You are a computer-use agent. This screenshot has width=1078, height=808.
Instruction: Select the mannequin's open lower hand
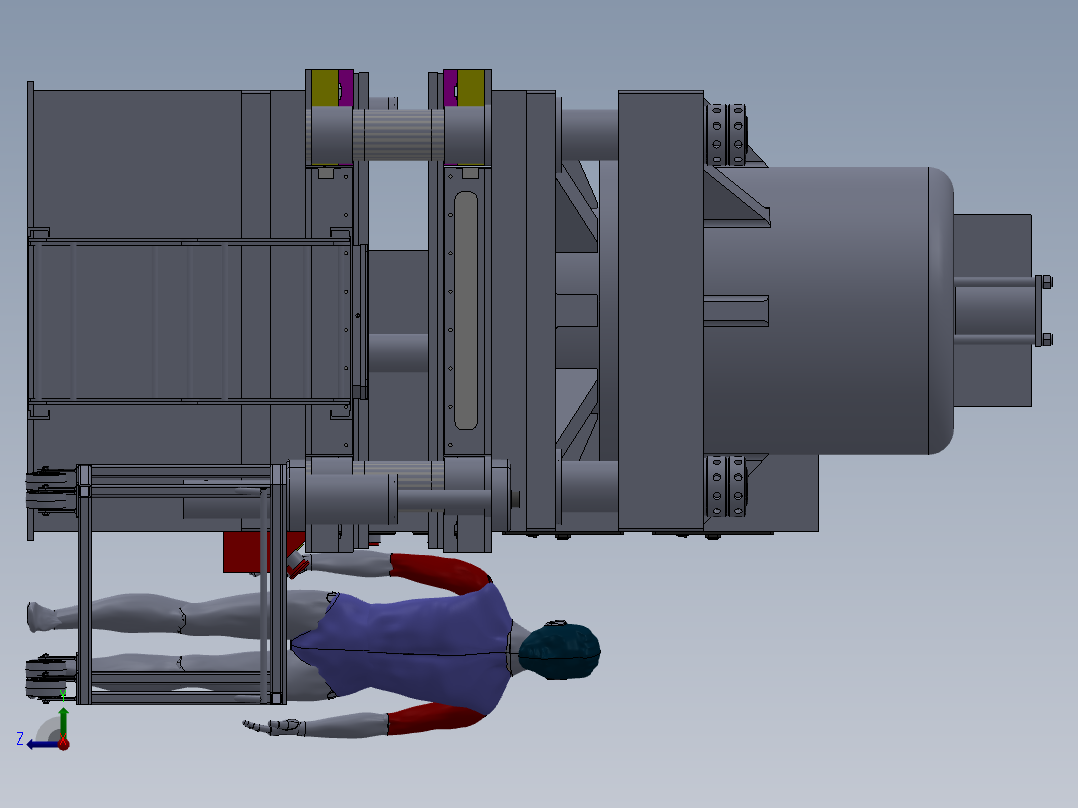[x=274, y=726]
